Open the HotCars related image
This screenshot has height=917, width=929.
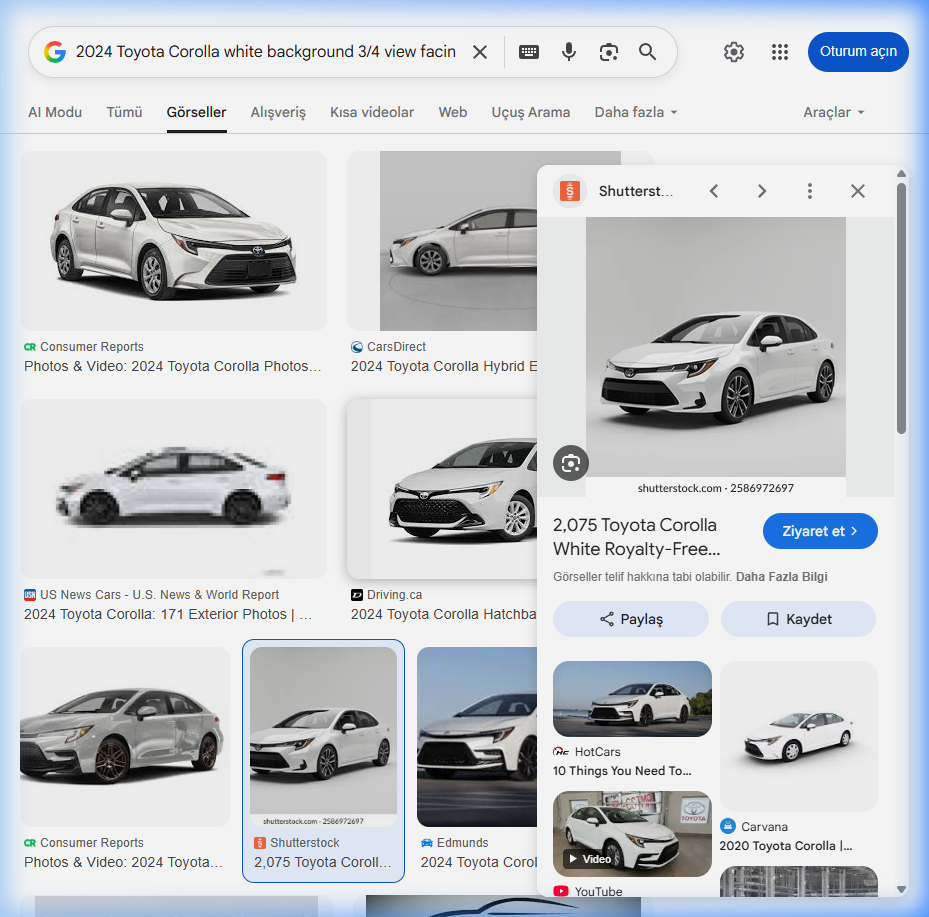(632, 699)
